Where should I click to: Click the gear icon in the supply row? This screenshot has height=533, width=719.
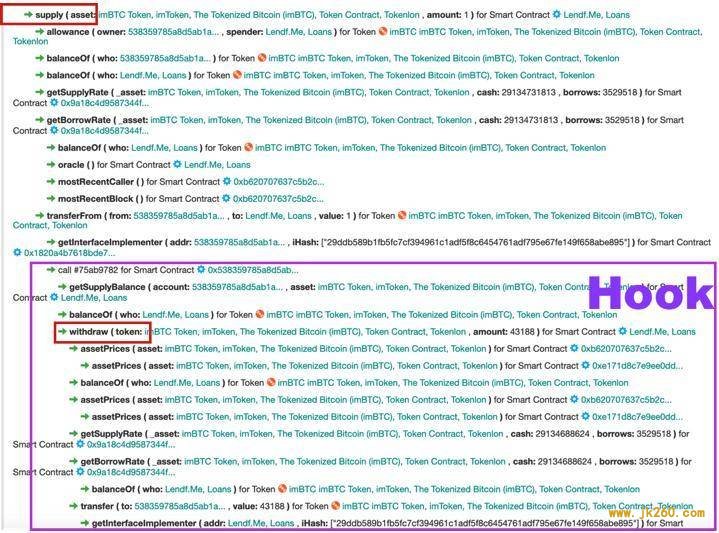[x=557, y=14]
